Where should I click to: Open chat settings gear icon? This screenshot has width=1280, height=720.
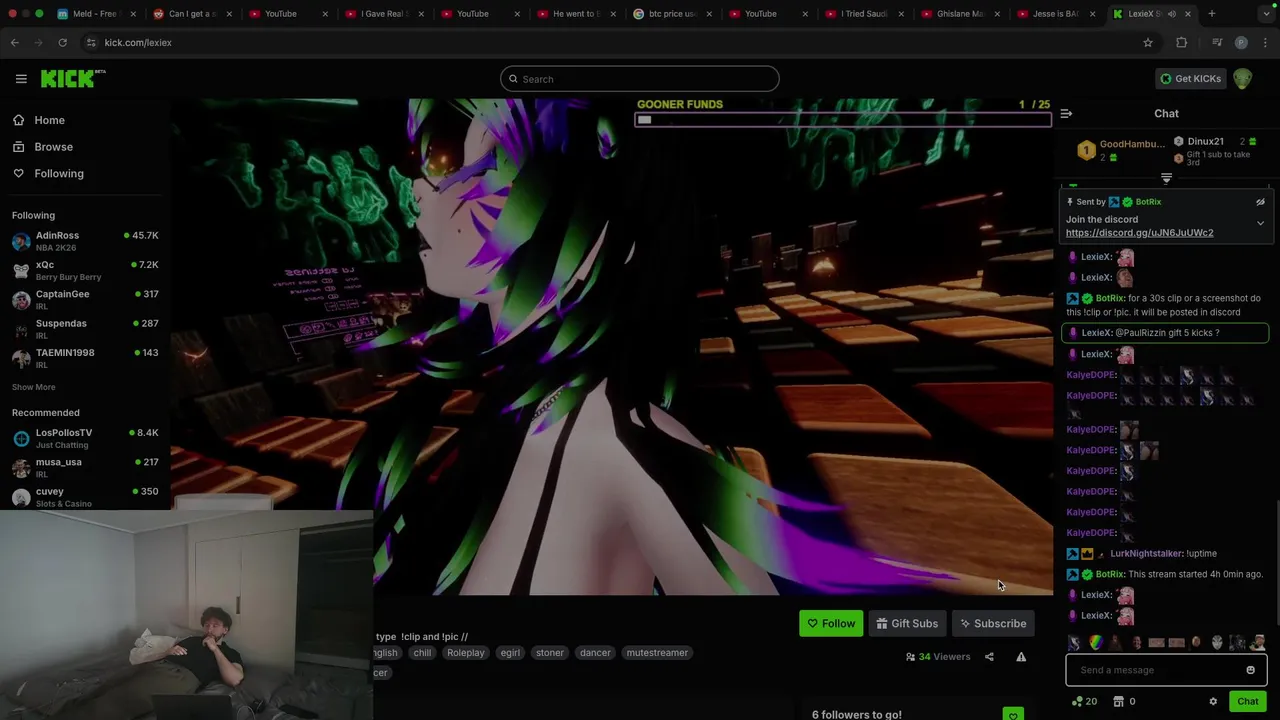[1213, 702]
